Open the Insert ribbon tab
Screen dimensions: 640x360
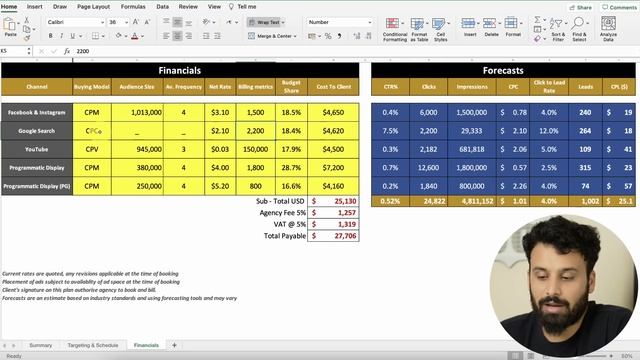[x=34, y=7]
